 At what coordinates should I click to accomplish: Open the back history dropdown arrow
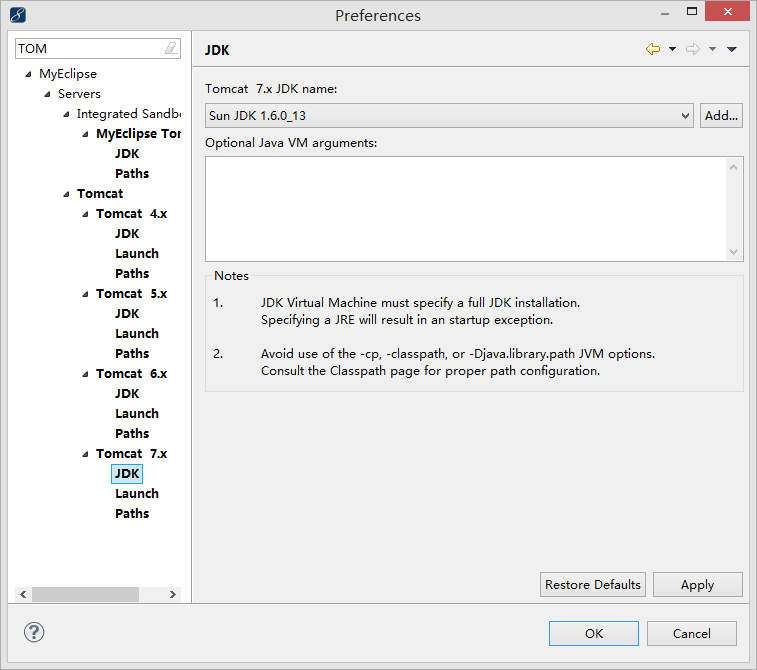click(672, 49)
